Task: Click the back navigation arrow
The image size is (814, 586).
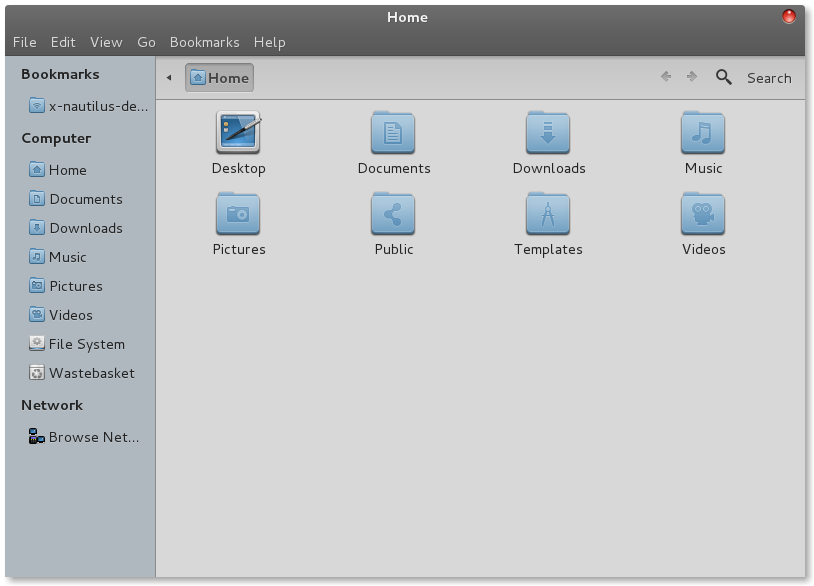Action: coord(666,77)
